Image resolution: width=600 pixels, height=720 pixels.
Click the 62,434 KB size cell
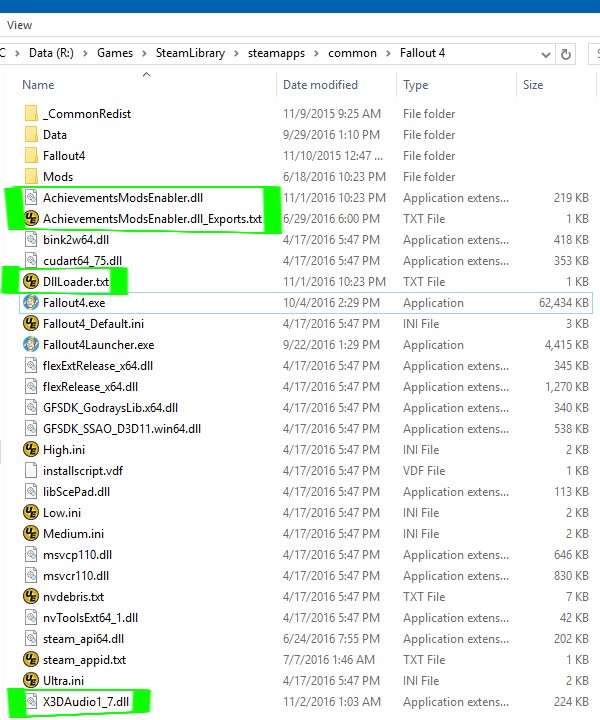coord(563,303)
